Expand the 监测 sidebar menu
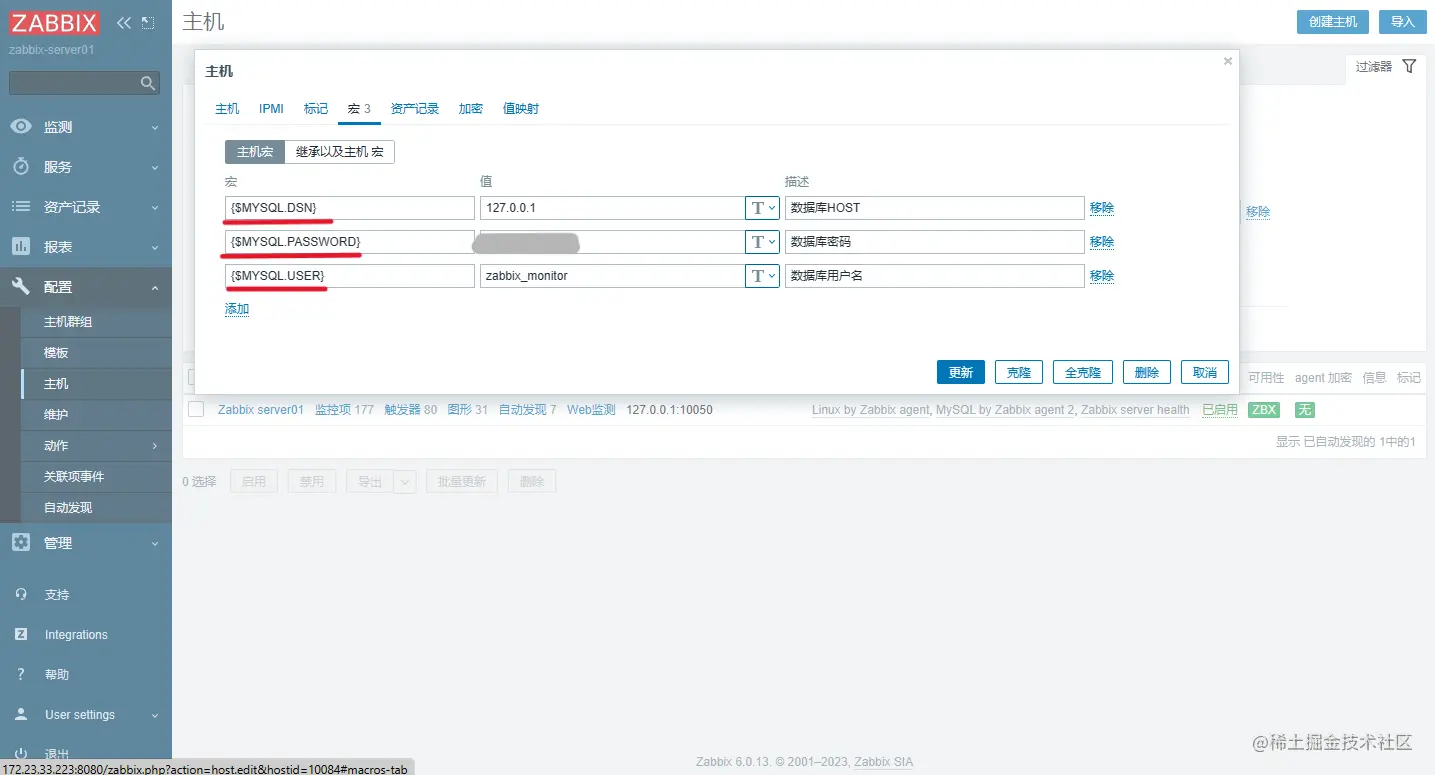Screen dimensions: 1435x775 [155, 128]
